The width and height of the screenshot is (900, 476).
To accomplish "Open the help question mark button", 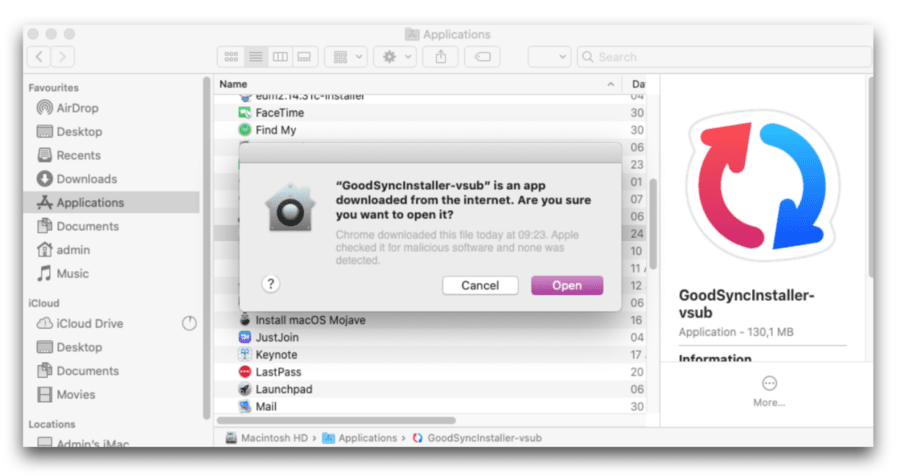I will coord(271,284).
